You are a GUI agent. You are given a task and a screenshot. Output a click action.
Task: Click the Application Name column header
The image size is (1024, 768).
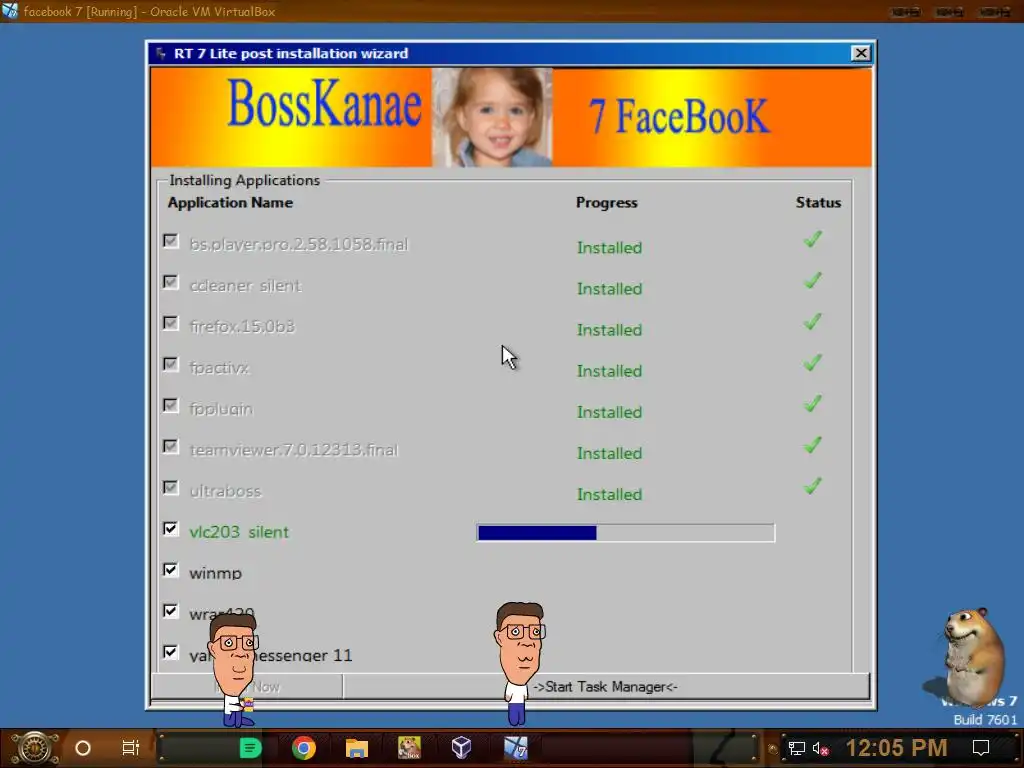230,202
